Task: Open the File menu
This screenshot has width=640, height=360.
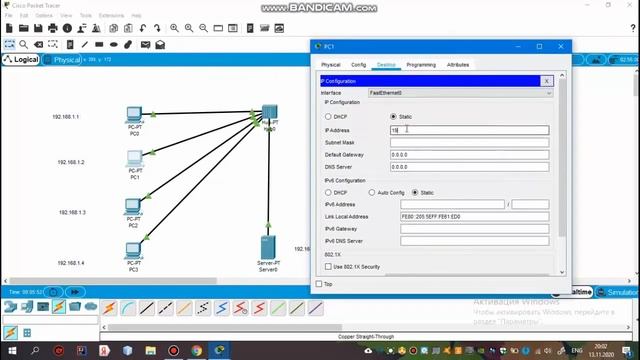Action: click(9, 16)
